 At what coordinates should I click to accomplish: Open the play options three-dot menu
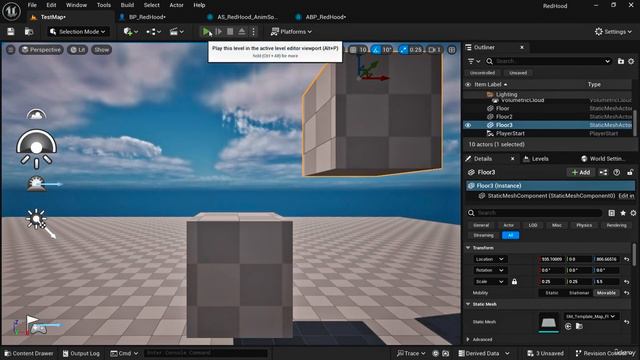pos(253,31)
